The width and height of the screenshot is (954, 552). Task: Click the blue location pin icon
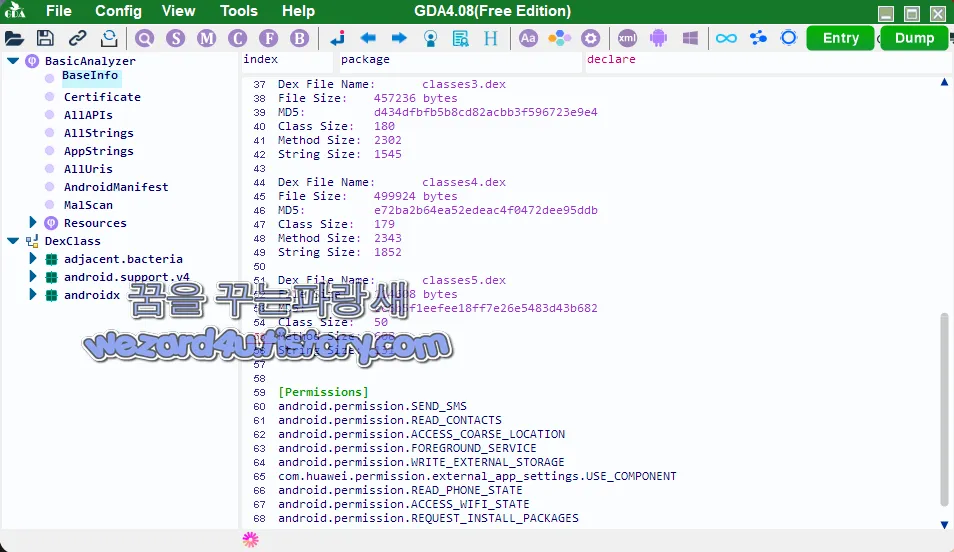(x=430, y=39)
